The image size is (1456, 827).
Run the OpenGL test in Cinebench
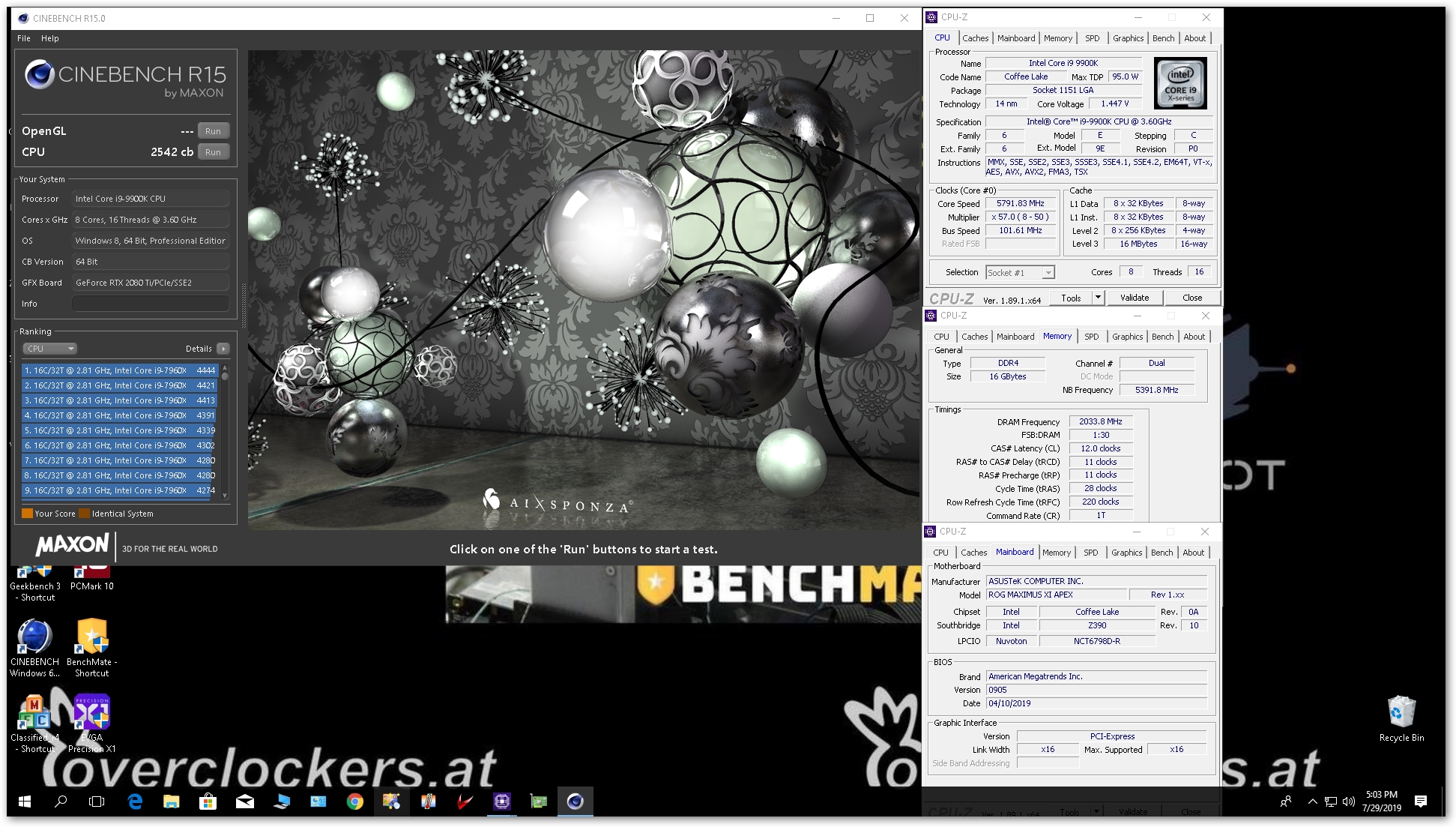click(213, 131)
